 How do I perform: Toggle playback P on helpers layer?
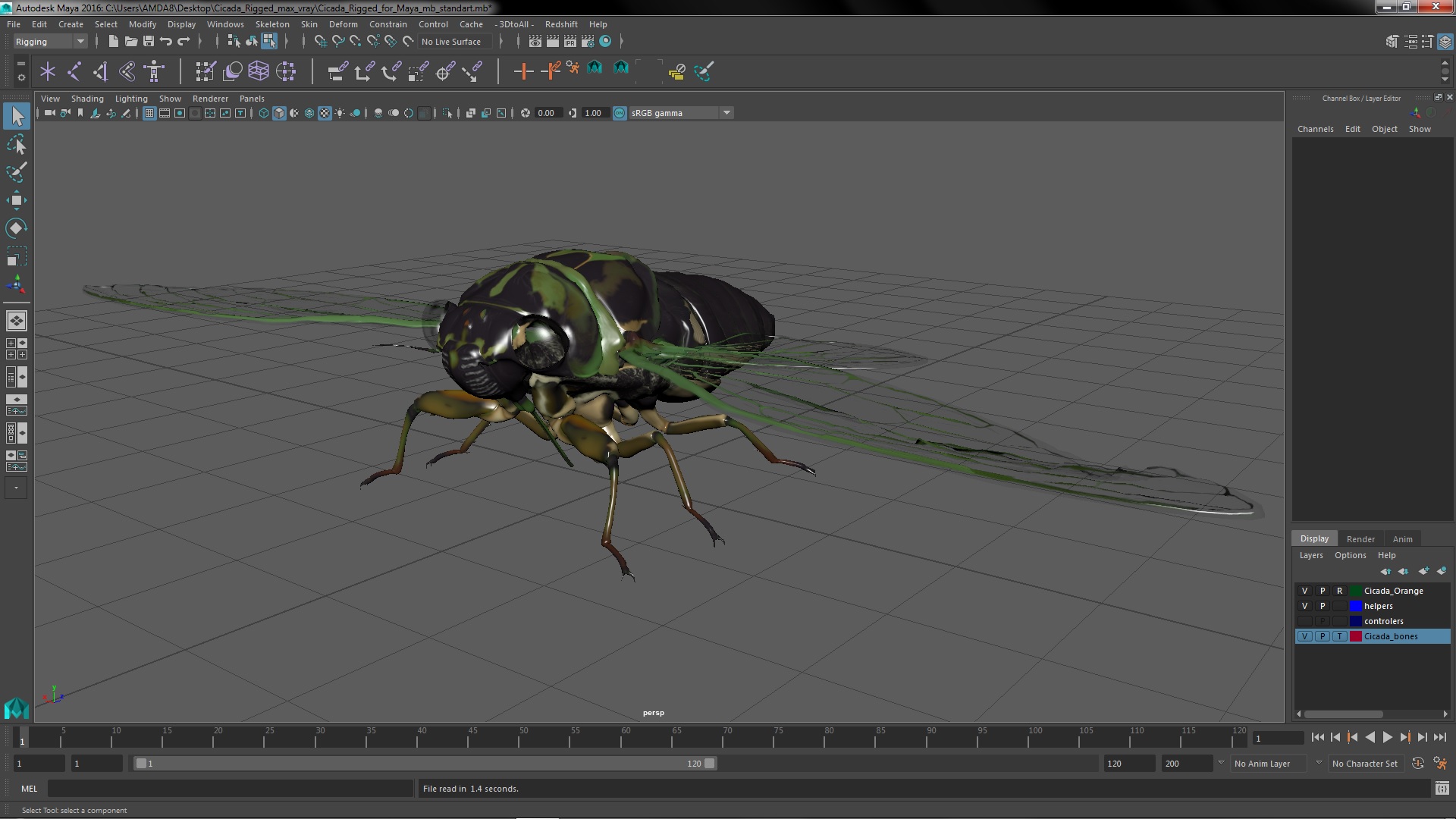pos(1322,606)
